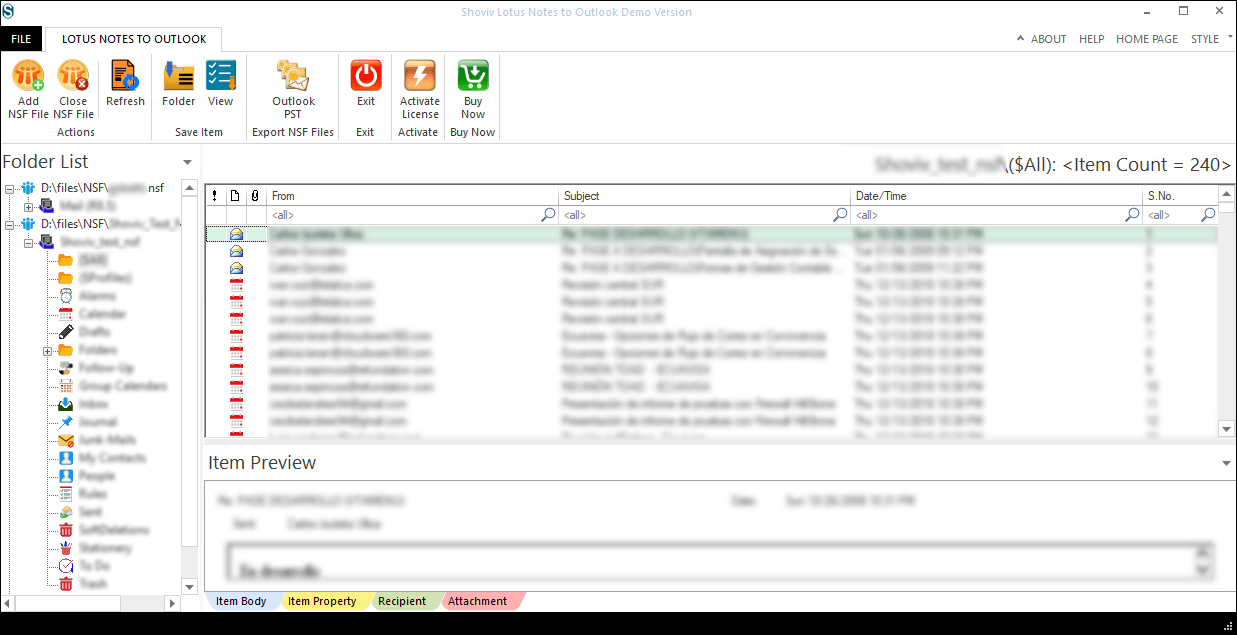The image size is (1237, 635).
Task: Switch to the Recipient tab
Action: tap(402, 601)
